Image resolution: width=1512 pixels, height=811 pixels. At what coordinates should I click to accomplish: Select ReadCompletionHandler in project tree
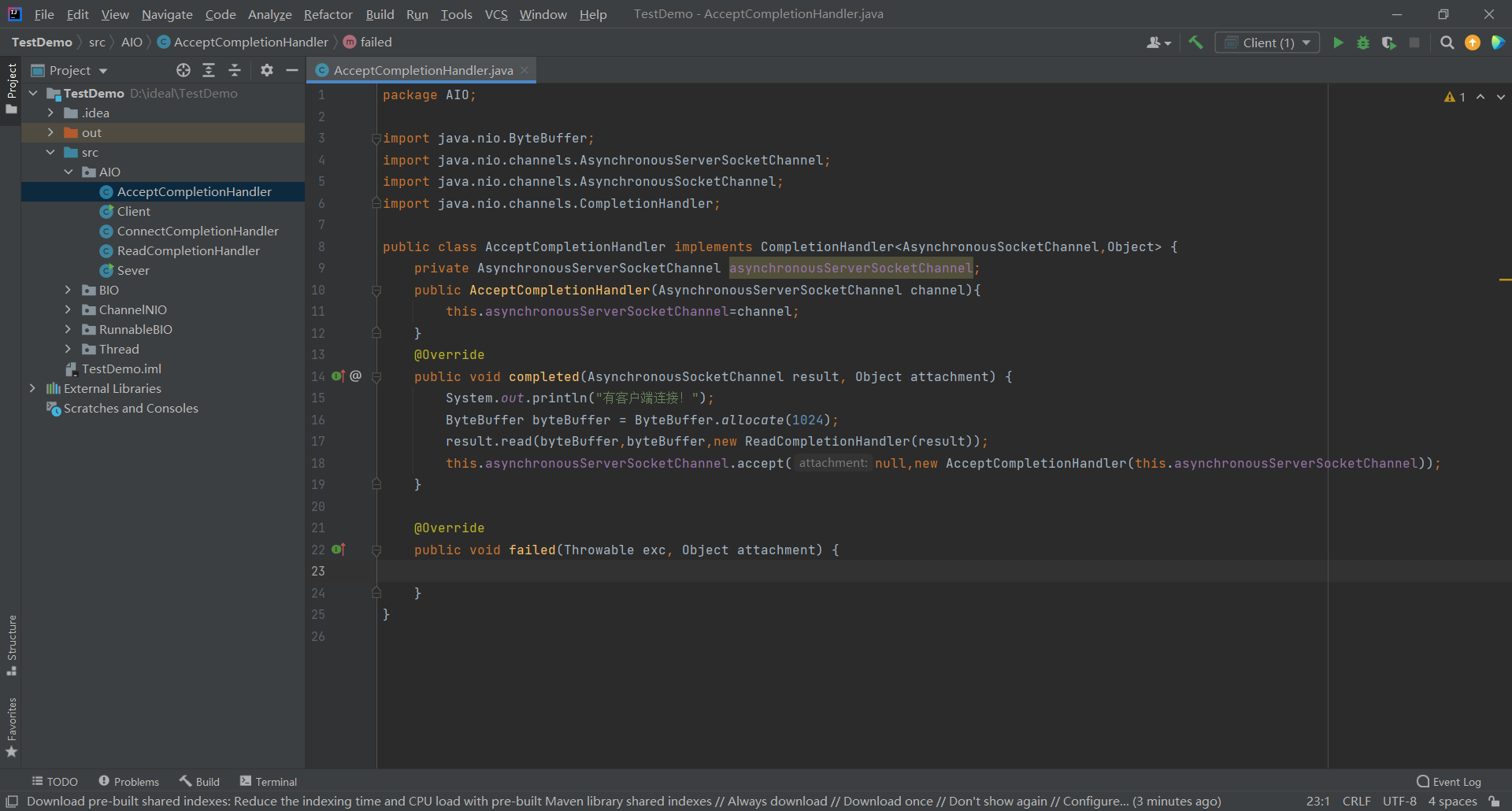(x=180, y=250)
